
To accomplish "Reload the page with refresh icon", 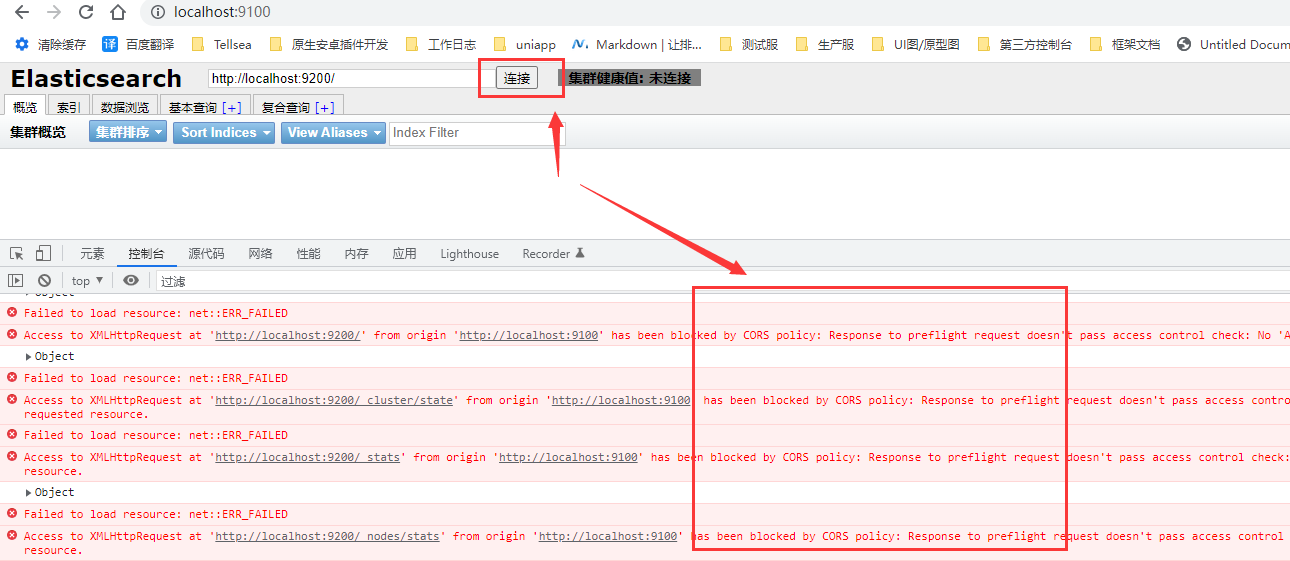I will [x=86, y=12].
